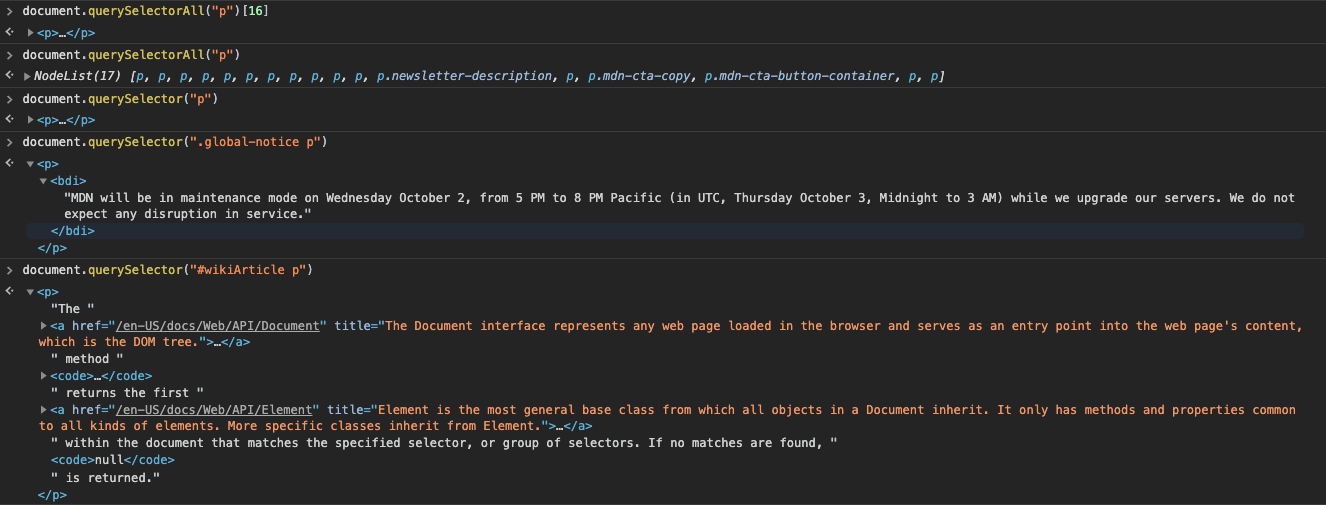
Task: Collapse the bdi element
Action: point(43,181)
